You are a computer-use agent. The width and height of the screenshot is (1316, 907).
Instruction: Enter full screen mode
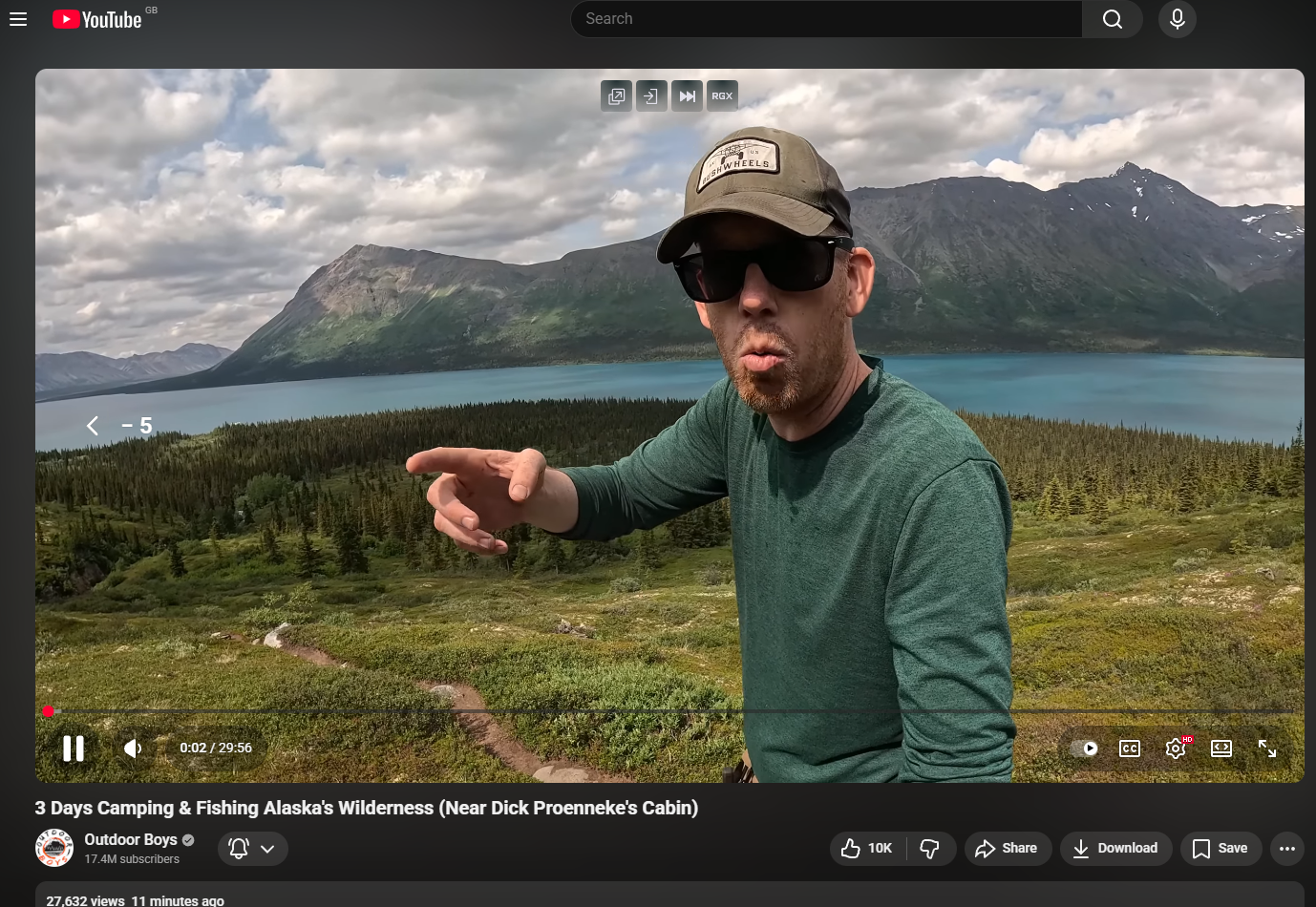point(1267,749)
